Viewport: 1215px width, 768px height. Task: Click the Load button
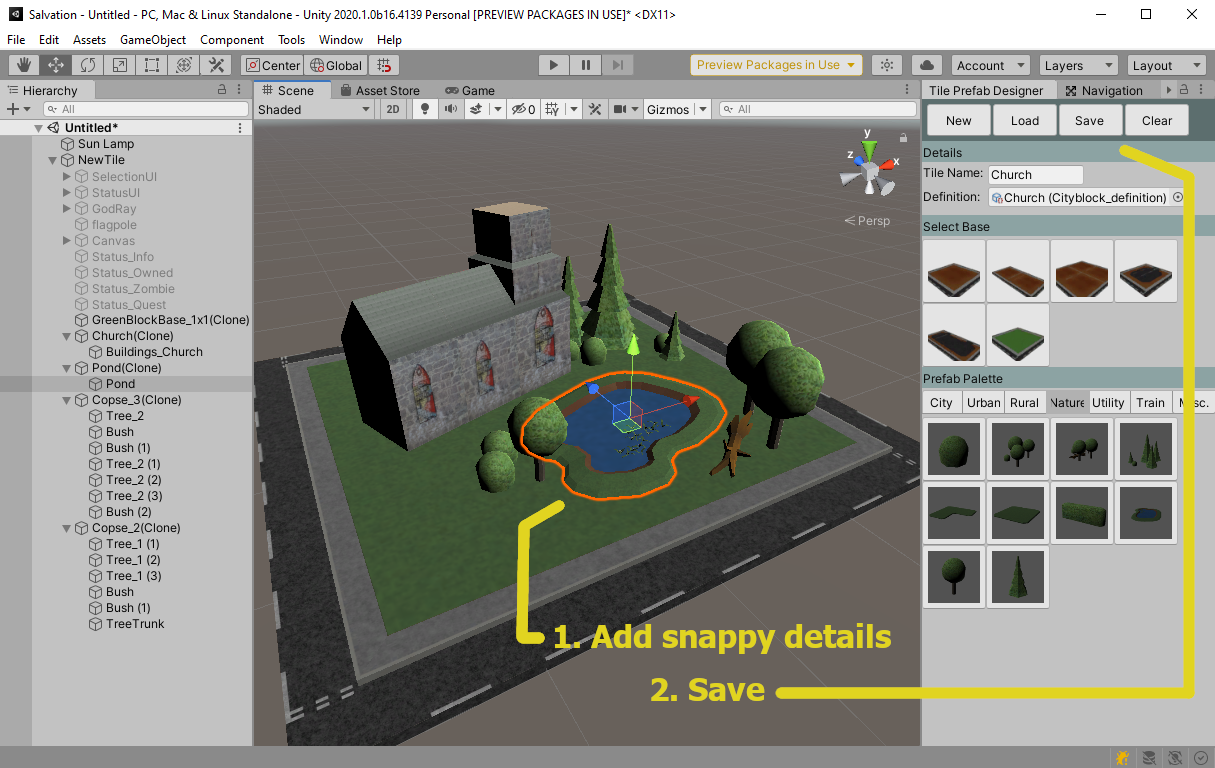1024,120
